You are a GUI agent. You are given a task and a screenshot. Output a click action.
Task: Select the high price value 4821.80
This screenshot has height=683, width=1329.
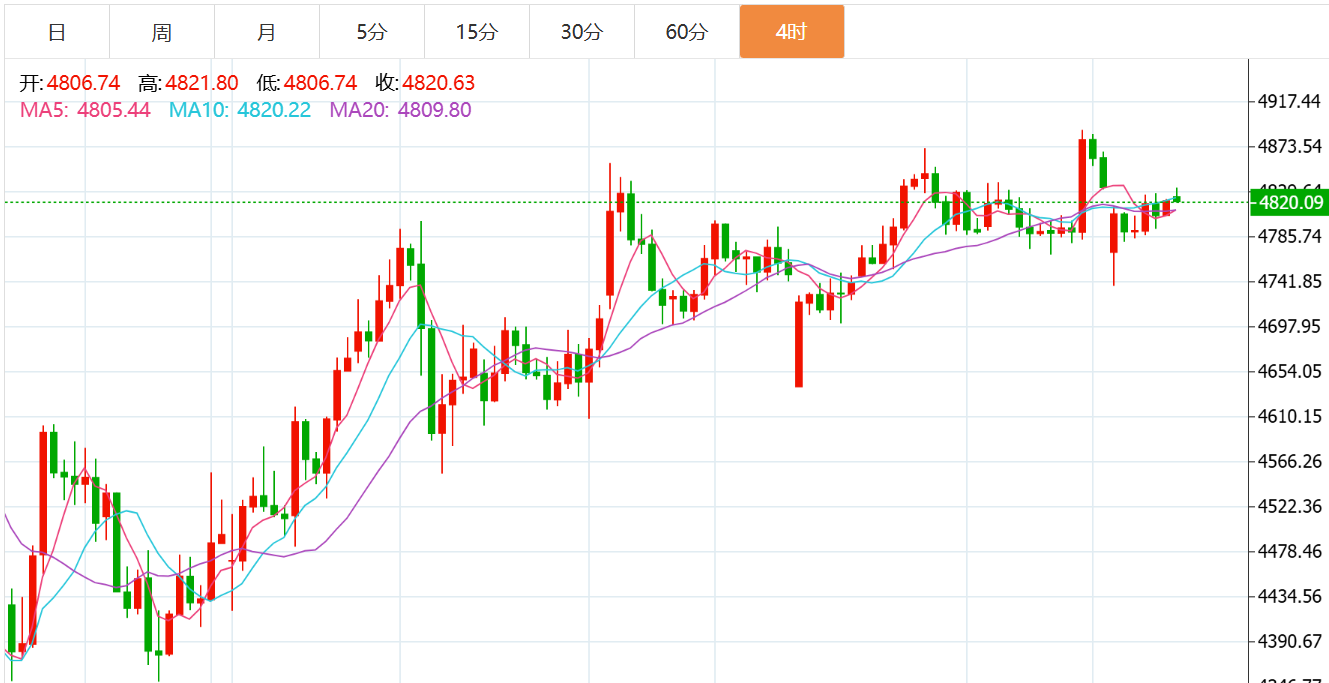[x=202, y=83]
